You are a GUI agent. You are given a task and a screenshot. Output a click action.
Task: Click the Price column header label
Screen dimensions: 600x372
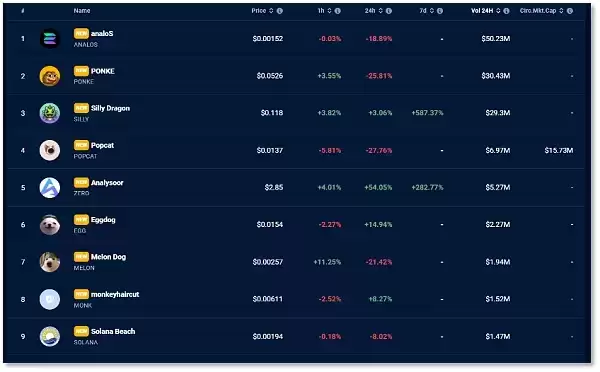coord(259,11)
